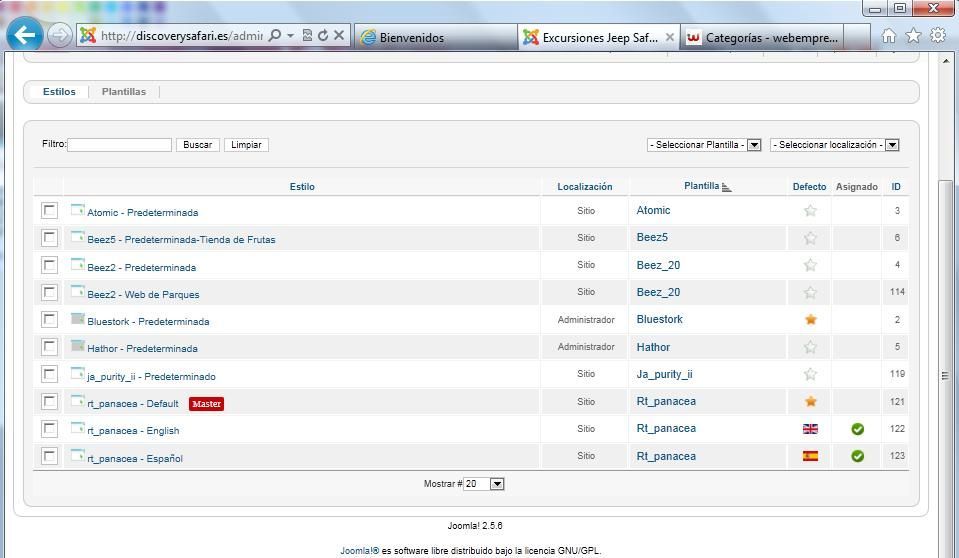
Task: Tick the ja_purity_ii - Predeterminado checkbox
Action: (50, 374)
